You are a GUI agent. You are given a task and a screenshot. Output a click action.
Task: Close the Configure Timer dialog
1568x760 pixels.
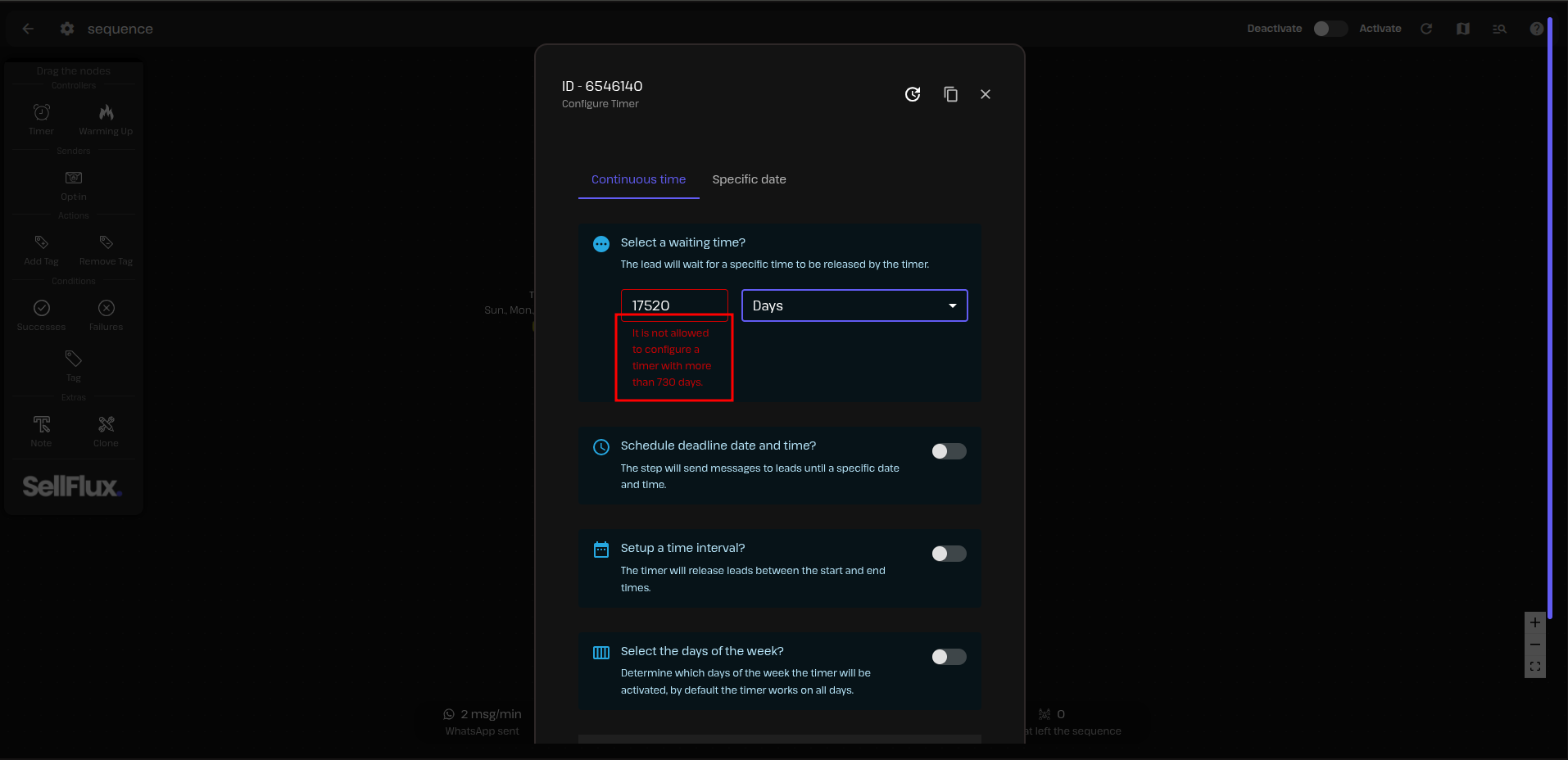coord(986,94)
